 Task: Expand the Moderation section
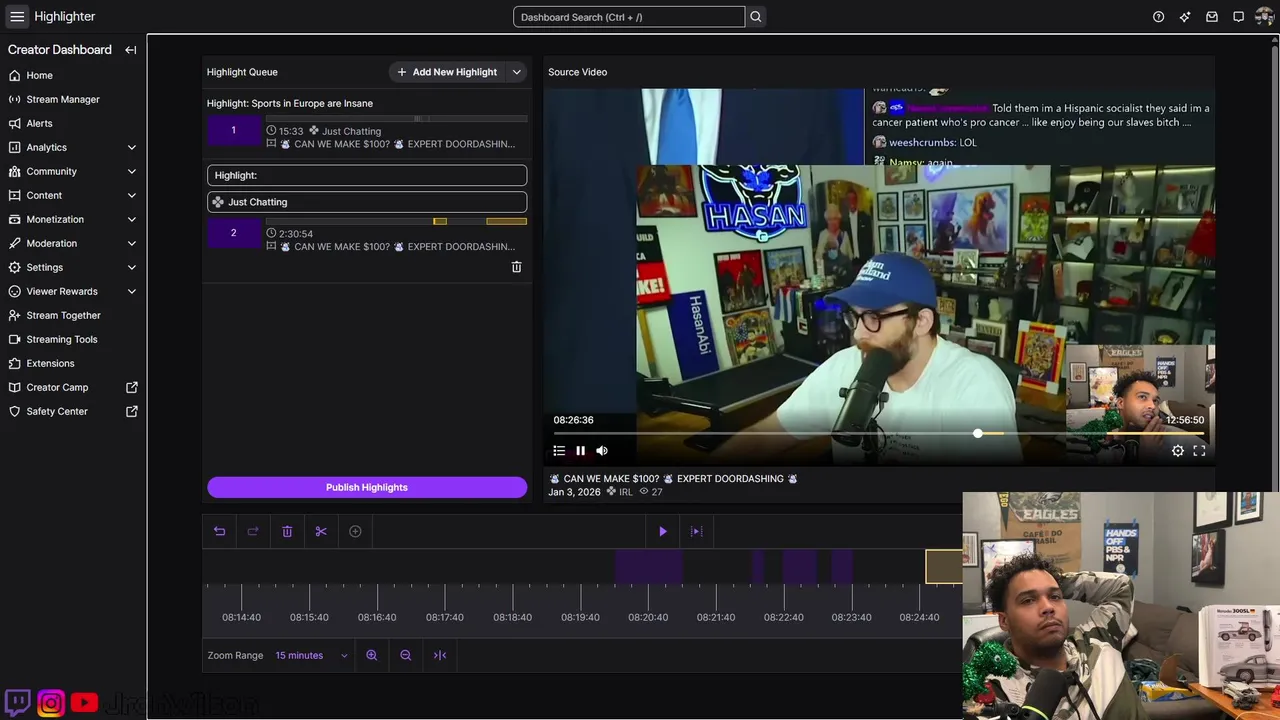point(73,243)
